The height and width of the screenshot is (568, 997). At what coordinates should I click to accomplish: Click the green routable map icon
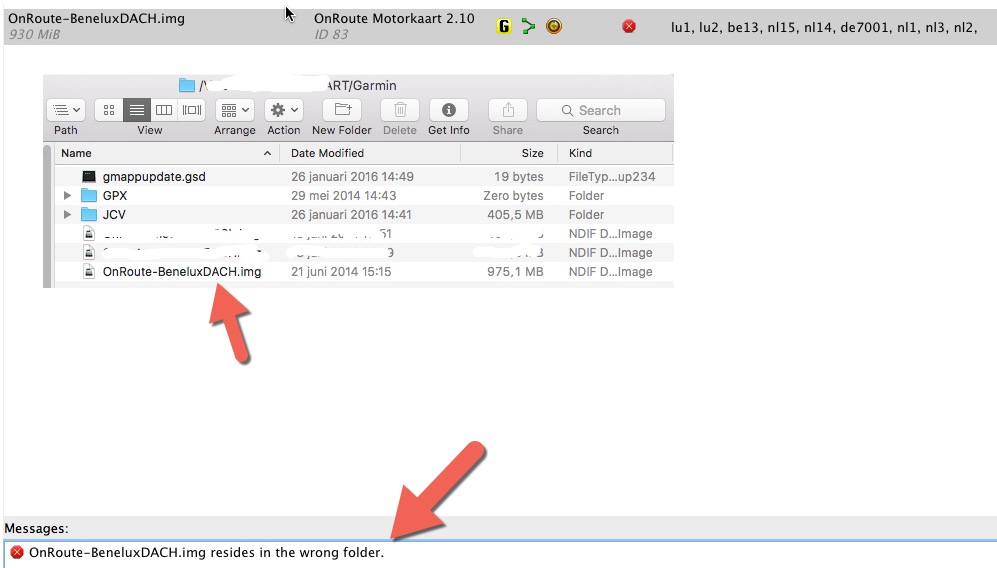[529, 26]
